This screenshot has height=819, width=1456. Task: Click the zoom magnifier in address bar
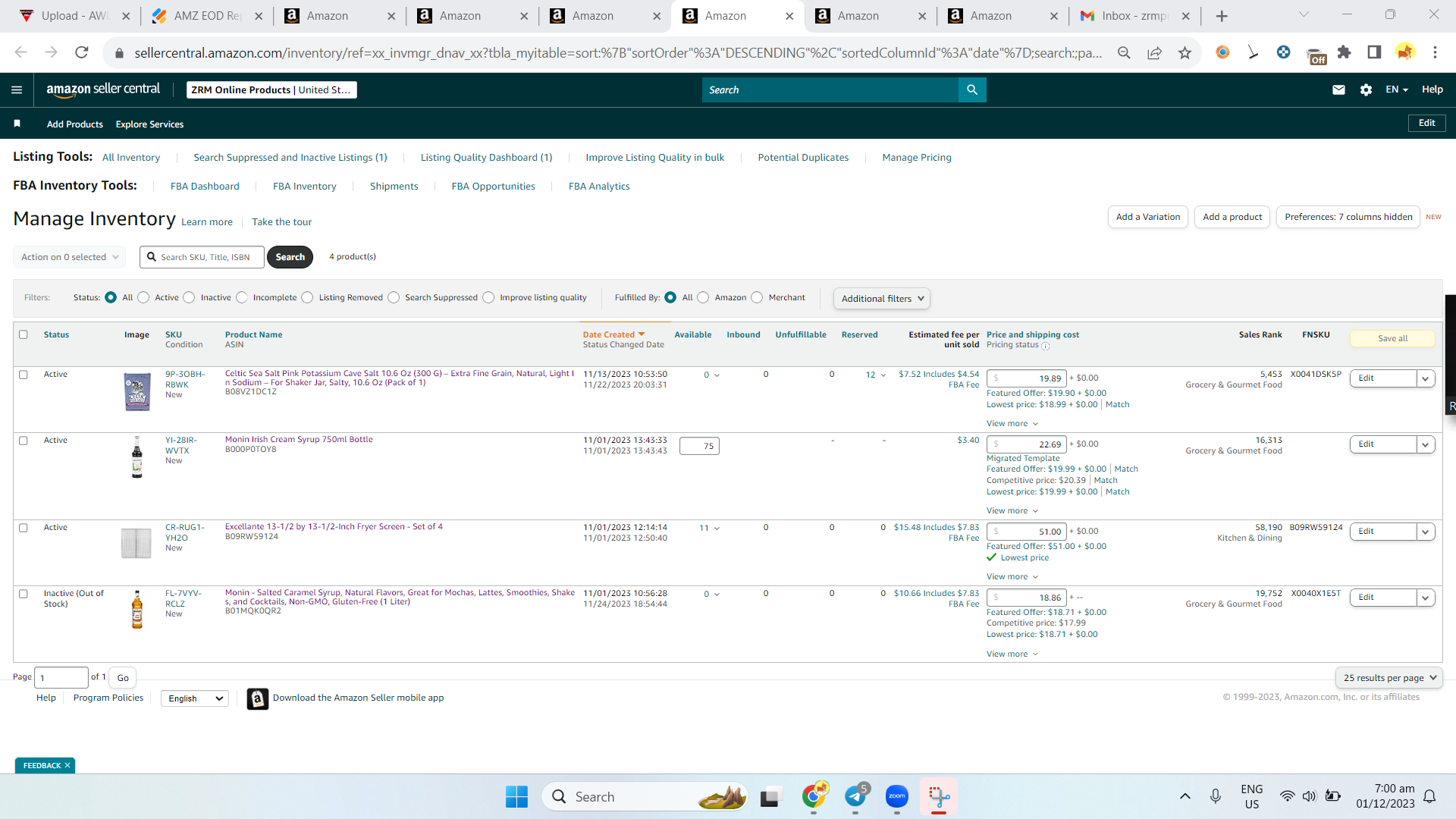[x=1124, y=52]
